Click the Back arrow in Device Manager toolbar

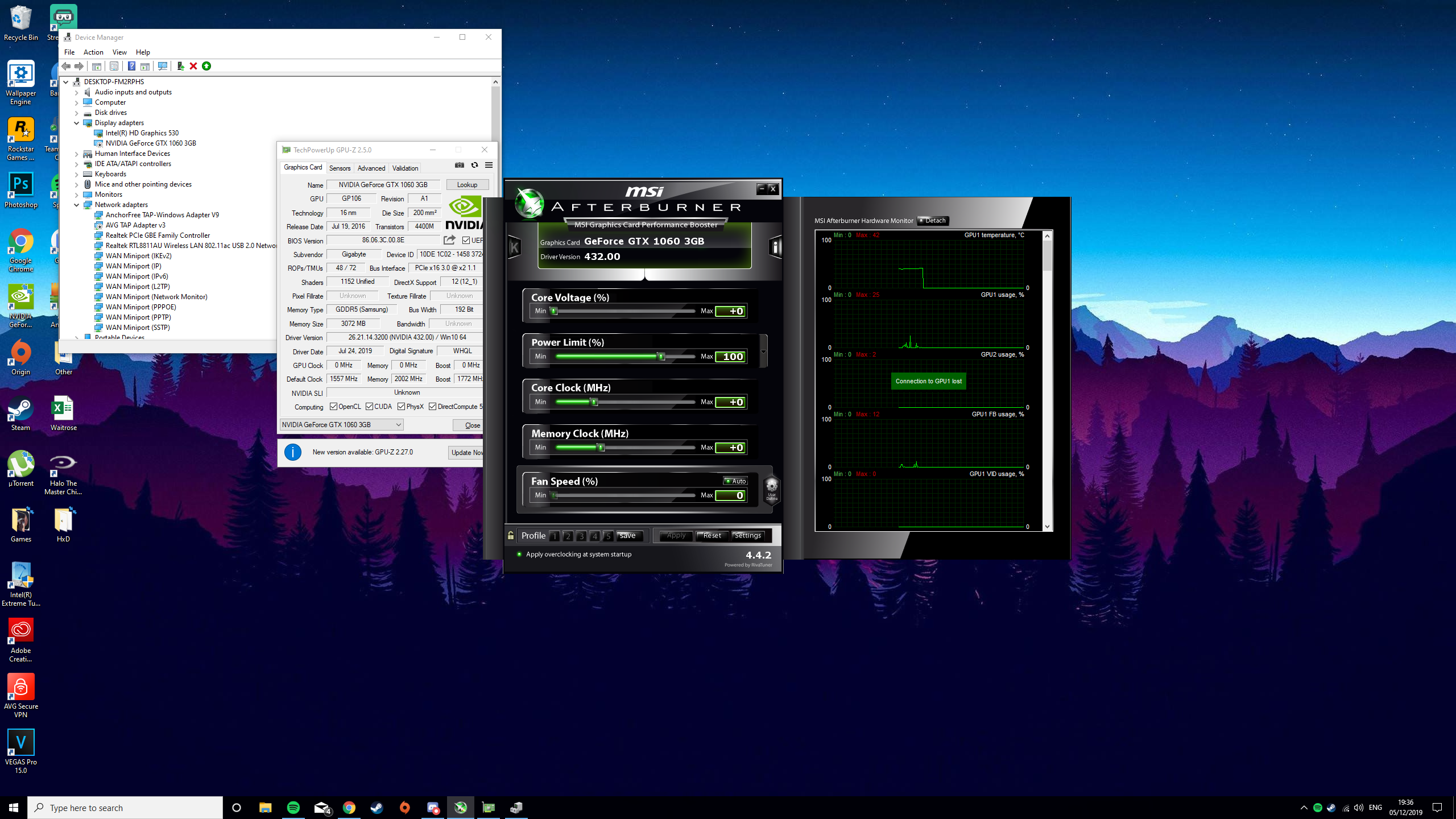(66, 67)
